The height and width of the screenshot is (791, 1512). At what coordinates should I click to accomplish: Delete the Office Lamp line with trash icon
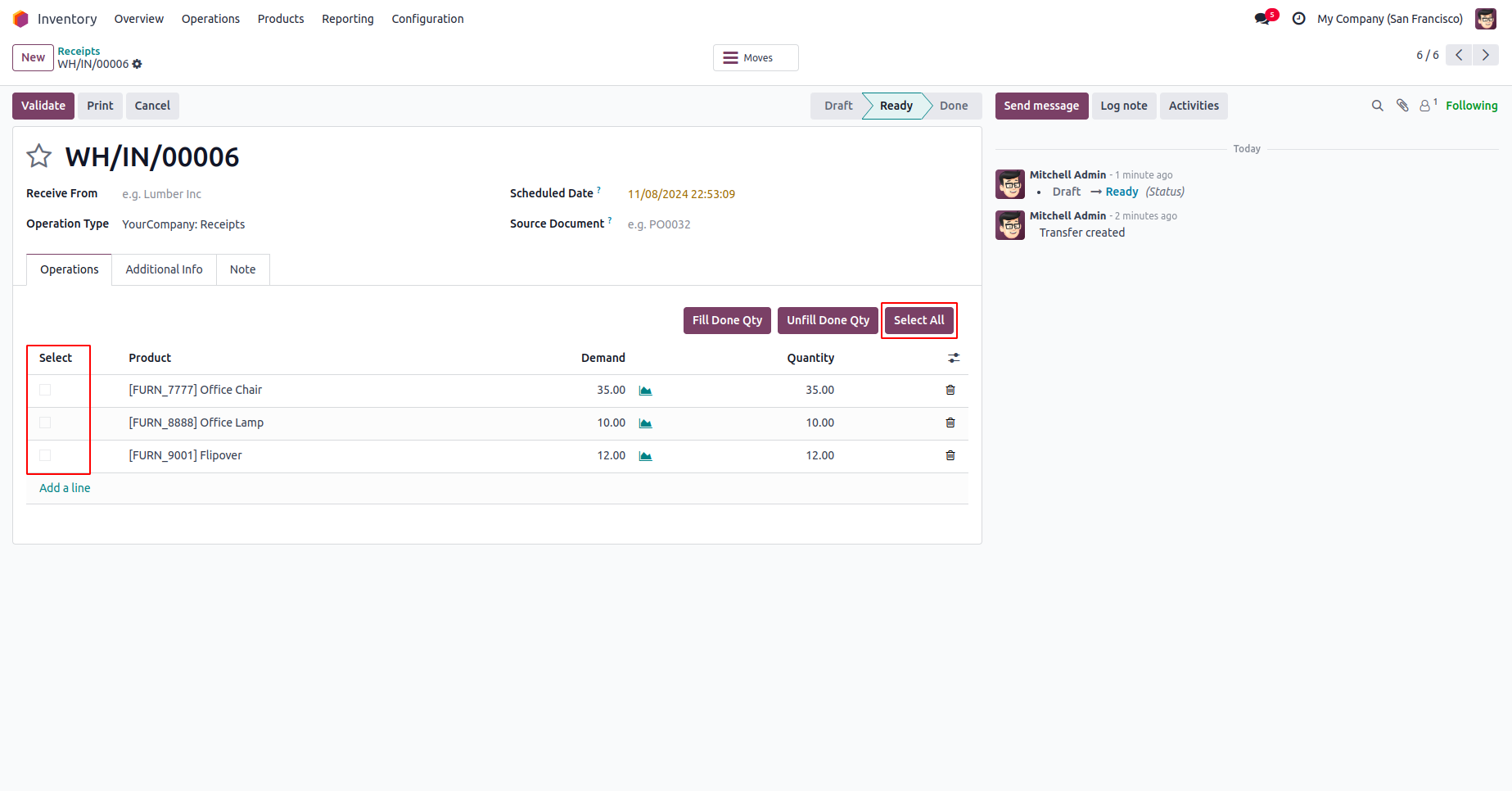950,423
